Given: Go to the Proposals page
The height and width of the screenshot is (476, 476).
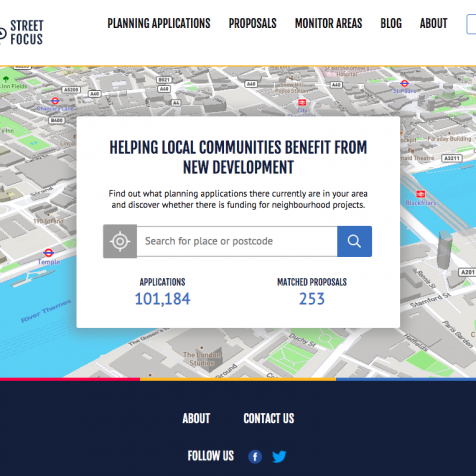Looking at the screenshot, I should pos(252,23).
